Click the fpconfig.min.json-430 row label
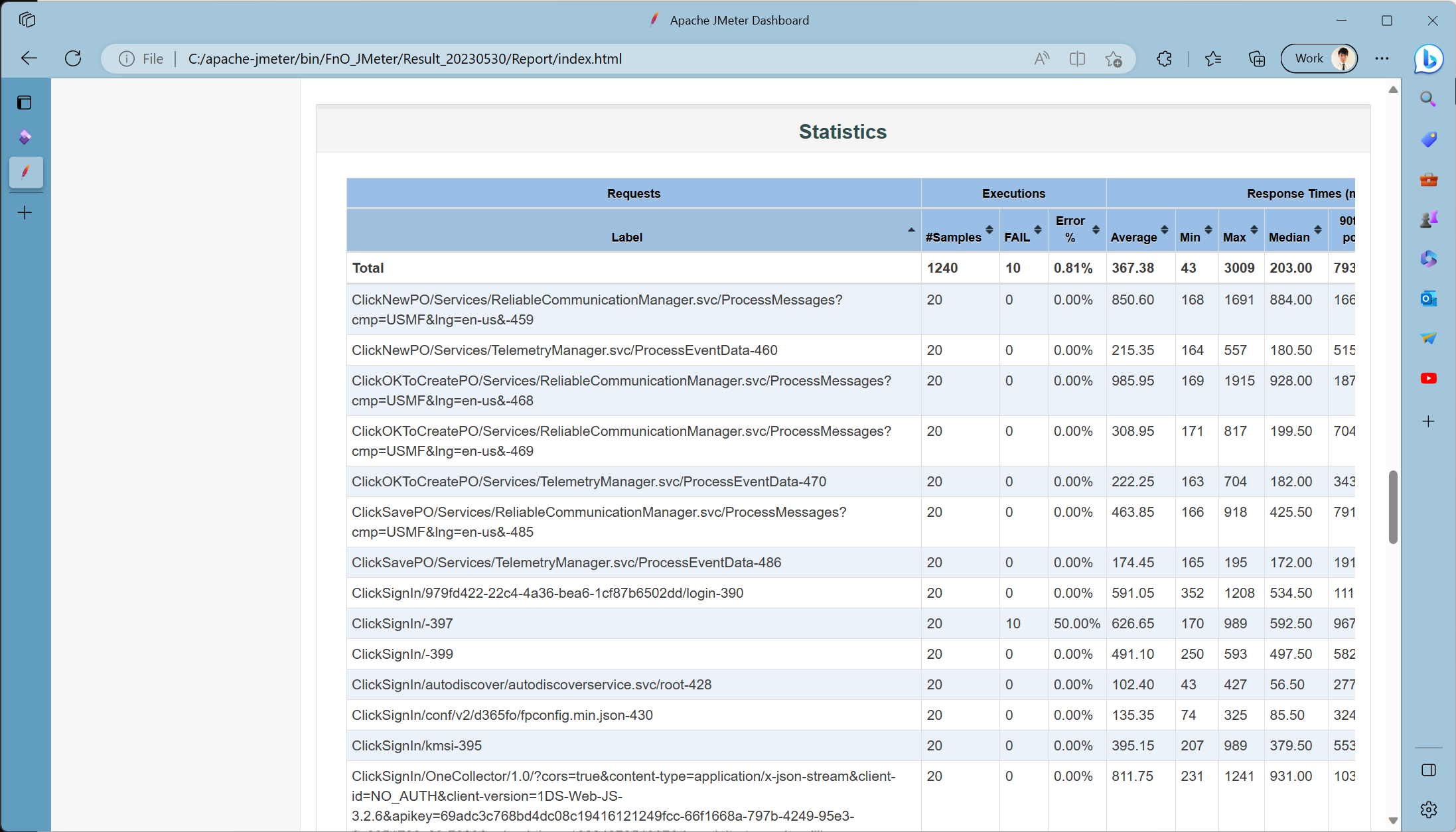The width and height of the screenshot is (1456, 832). [502, 715]
